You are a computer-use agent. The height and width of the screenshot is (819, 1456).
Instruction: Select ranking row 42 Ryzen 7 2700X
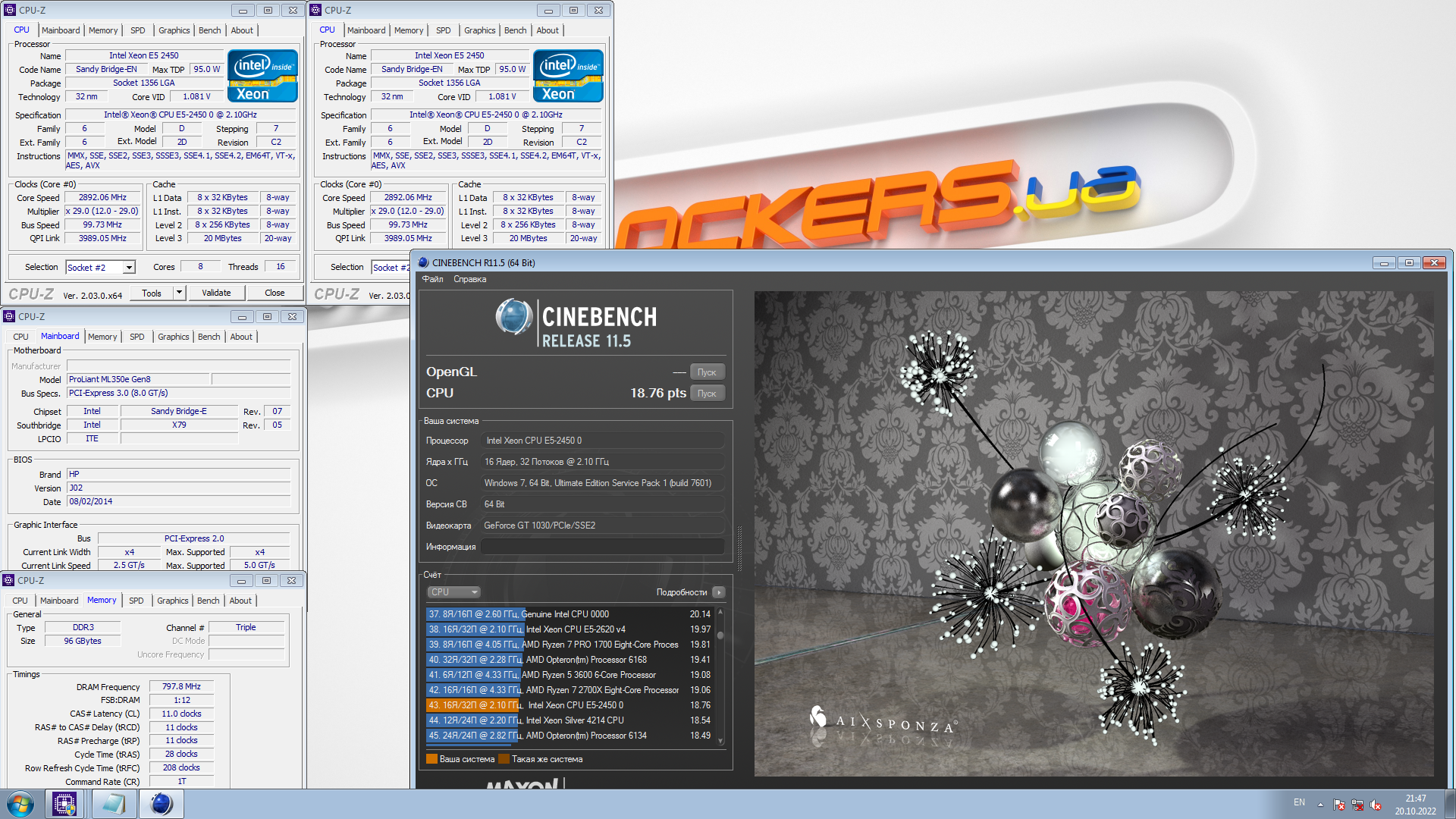click(570, 690)
